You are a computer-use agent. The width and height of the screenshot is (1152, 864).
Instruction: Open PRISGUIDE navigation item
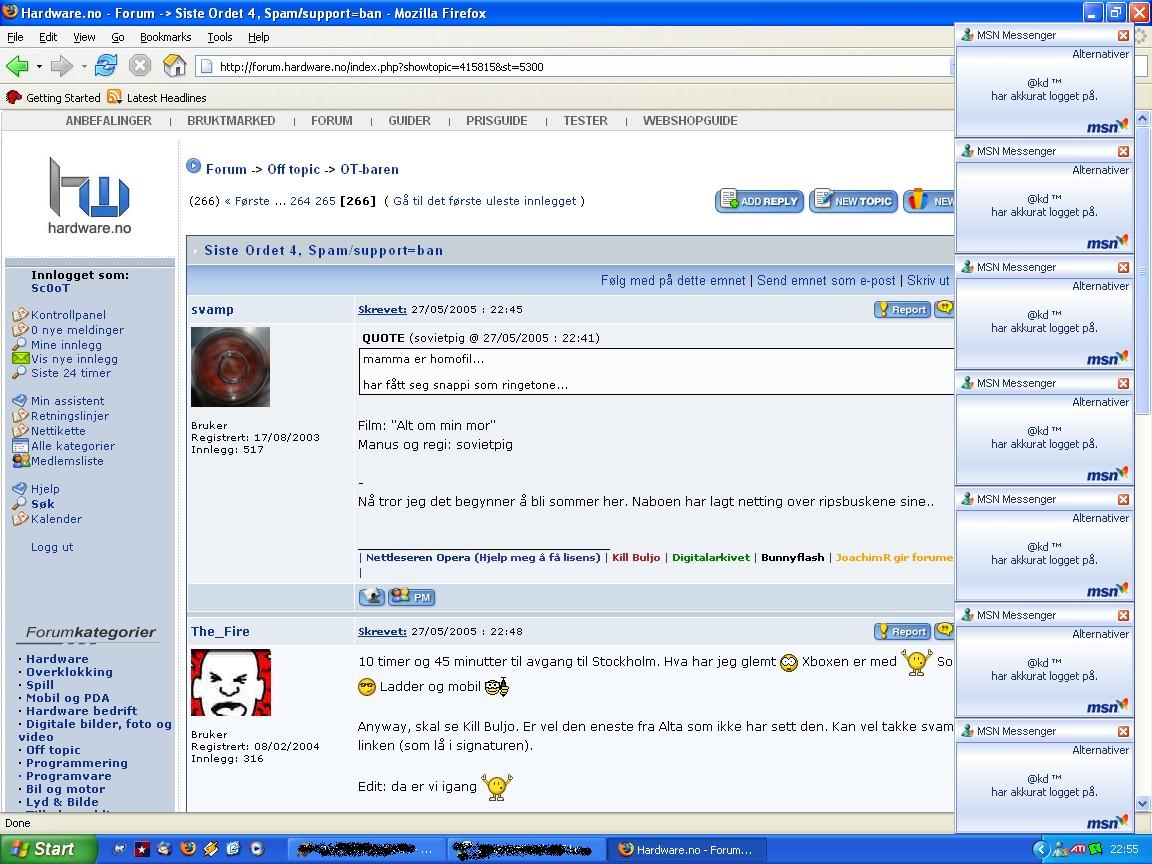pos(497,120)
